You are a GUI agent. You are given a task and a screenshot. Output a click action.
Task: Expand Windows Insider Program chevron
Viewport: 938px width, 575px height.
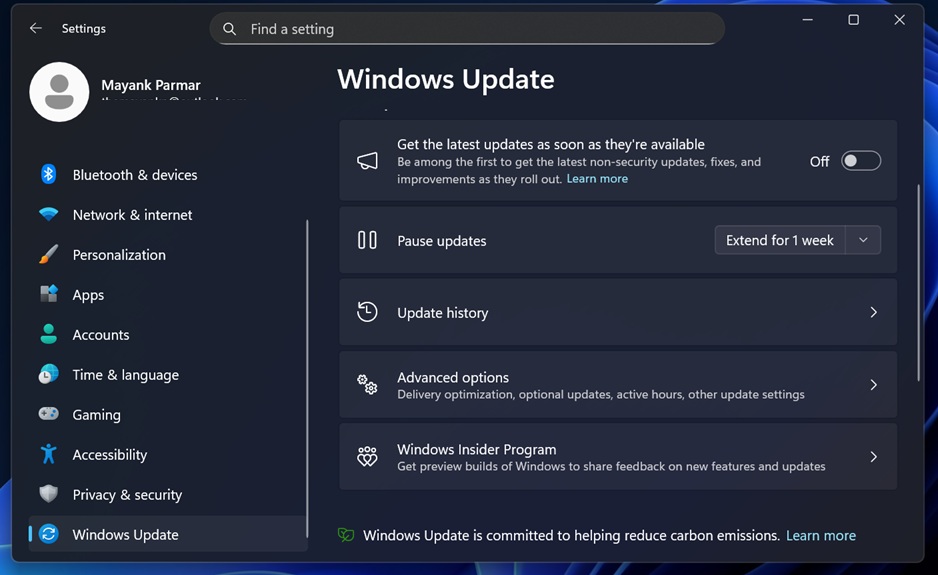click(873, 457)
